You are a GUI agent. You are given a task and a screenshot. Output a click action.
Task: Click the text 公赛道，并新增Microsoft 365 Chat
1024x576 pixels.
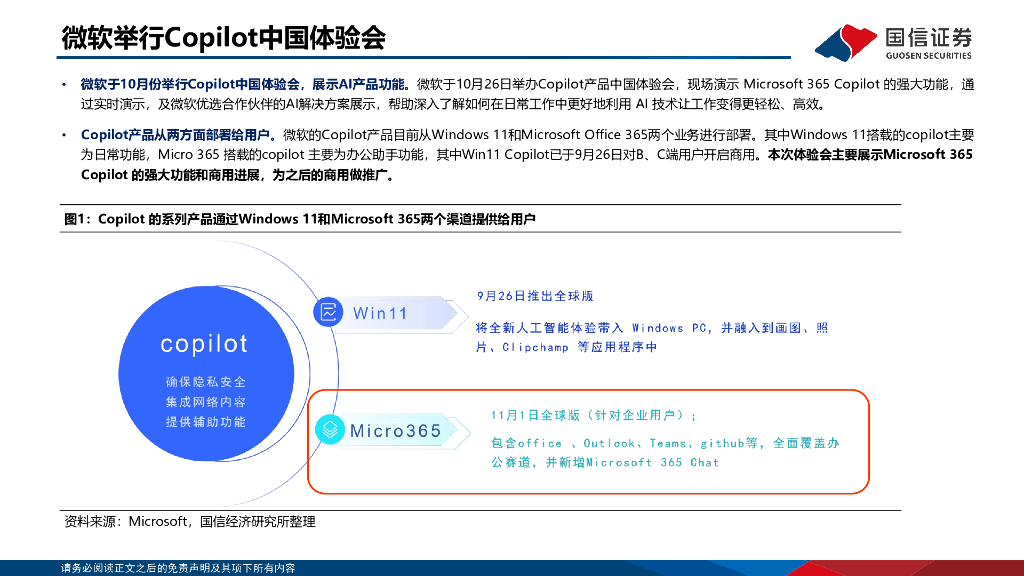[605, 462]
